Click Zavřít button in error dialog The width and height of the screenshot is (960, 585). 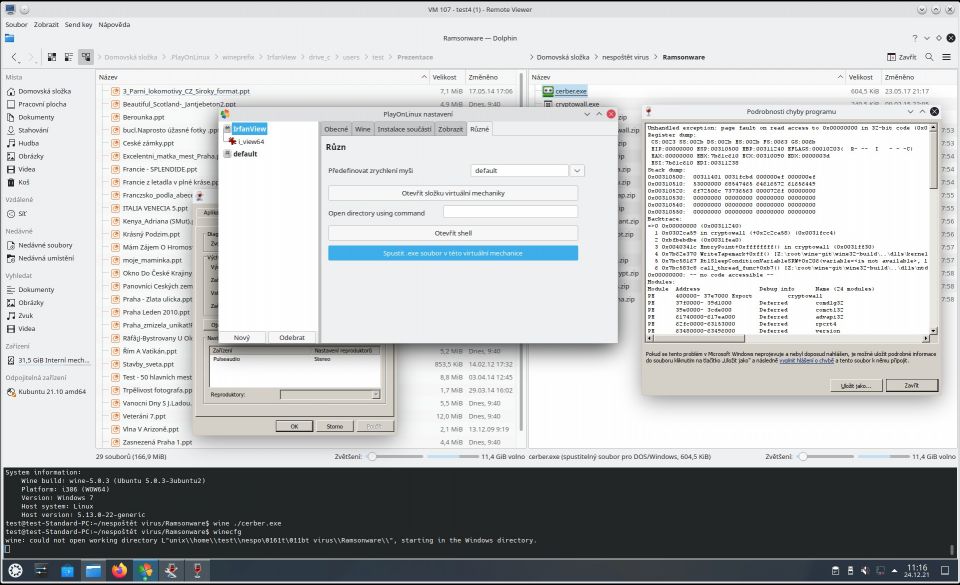(x=912, y=386)
